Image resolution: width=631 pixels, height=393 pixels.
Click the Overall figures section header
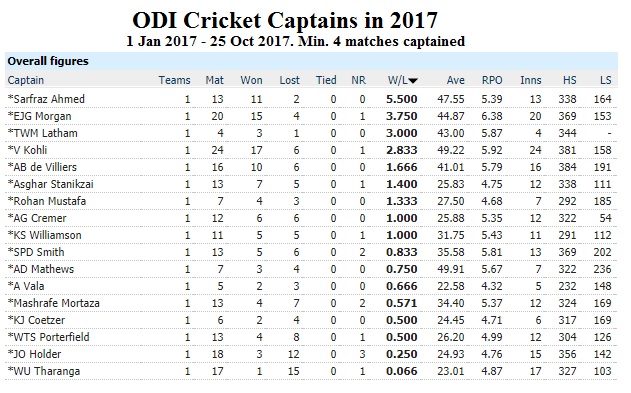tap(48, 61)
